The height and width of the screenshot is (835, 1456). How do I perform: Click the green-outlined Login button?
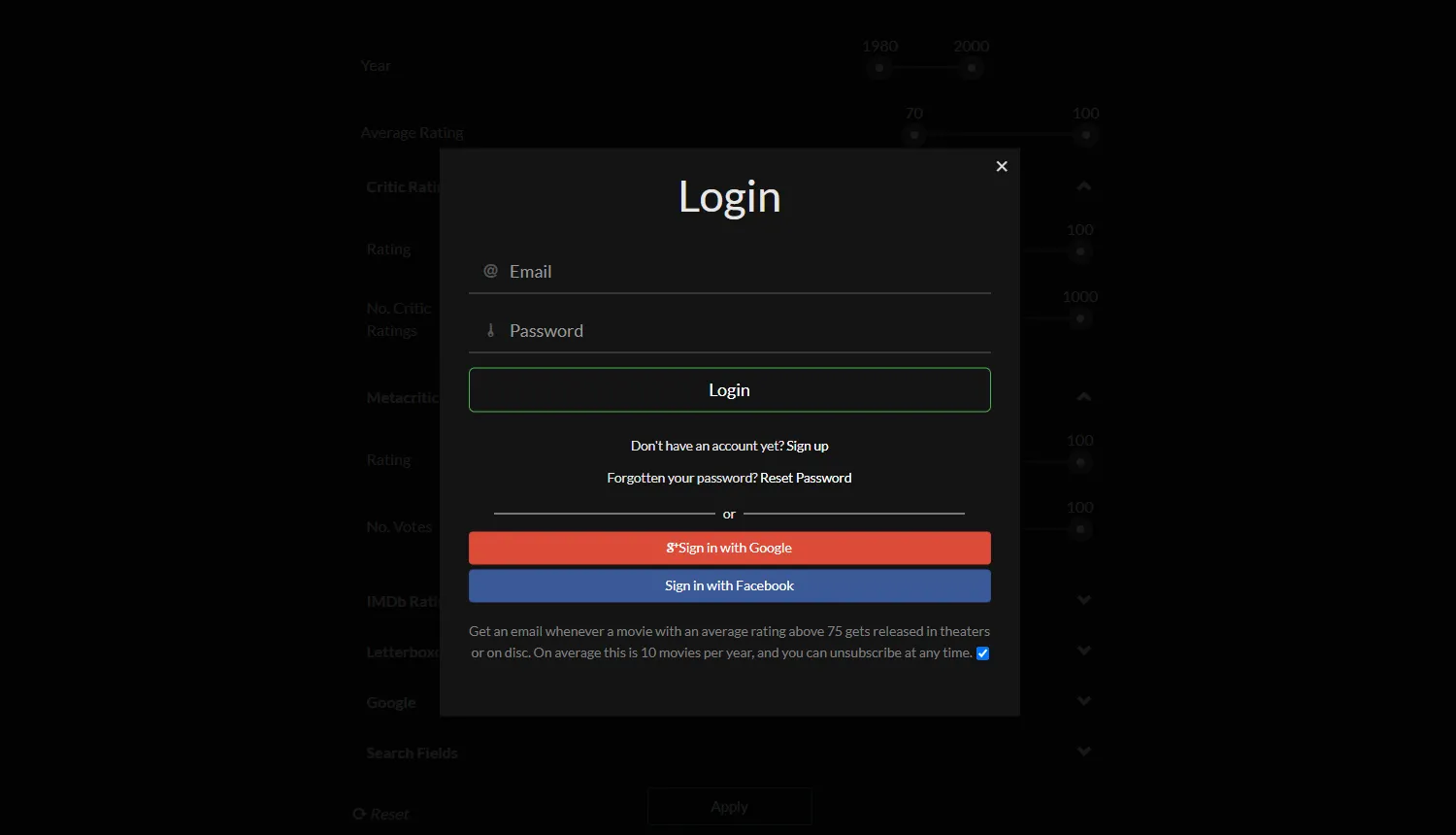[730, 390]
